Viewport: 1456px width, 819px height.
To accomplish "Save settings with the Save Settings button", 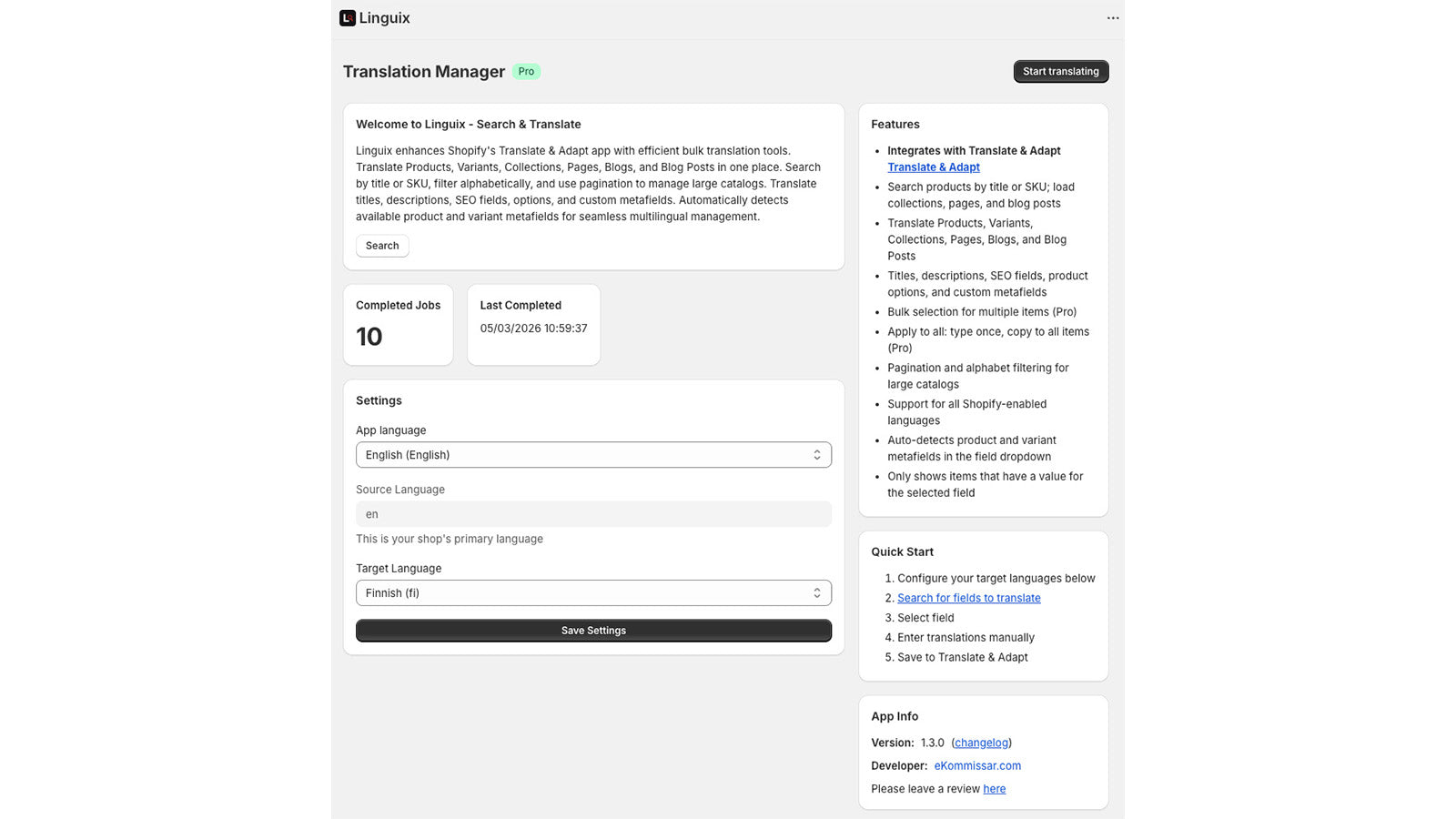I will (593, 631).
